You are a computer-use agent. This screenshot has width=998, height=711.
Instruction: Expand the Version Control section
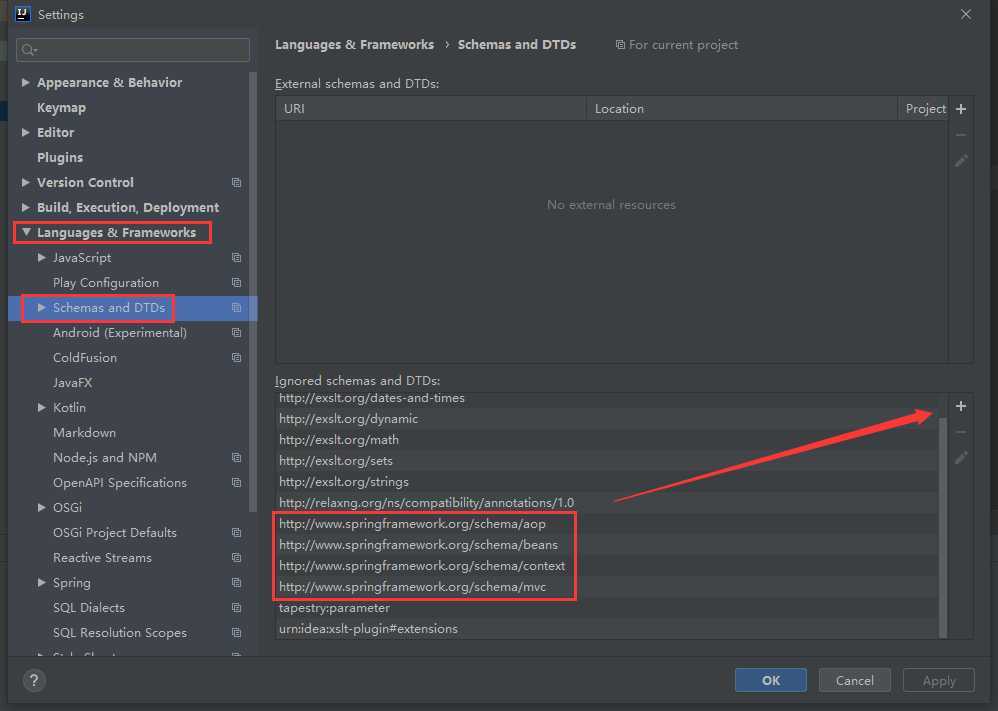coord(25,183)
